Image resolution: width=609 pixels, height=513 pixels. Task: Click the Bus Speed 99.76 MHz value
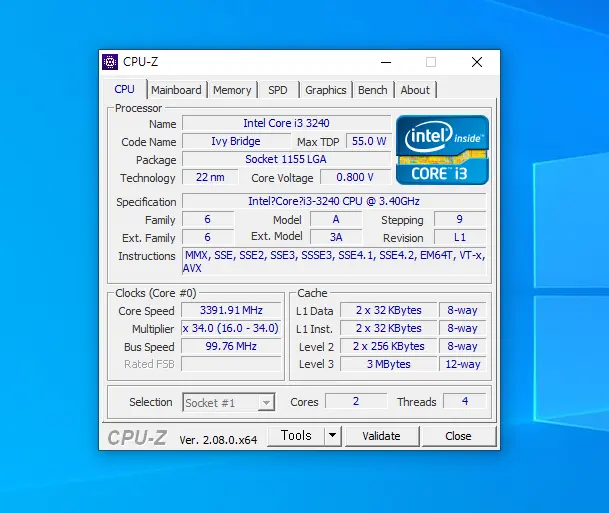[231, 346]
